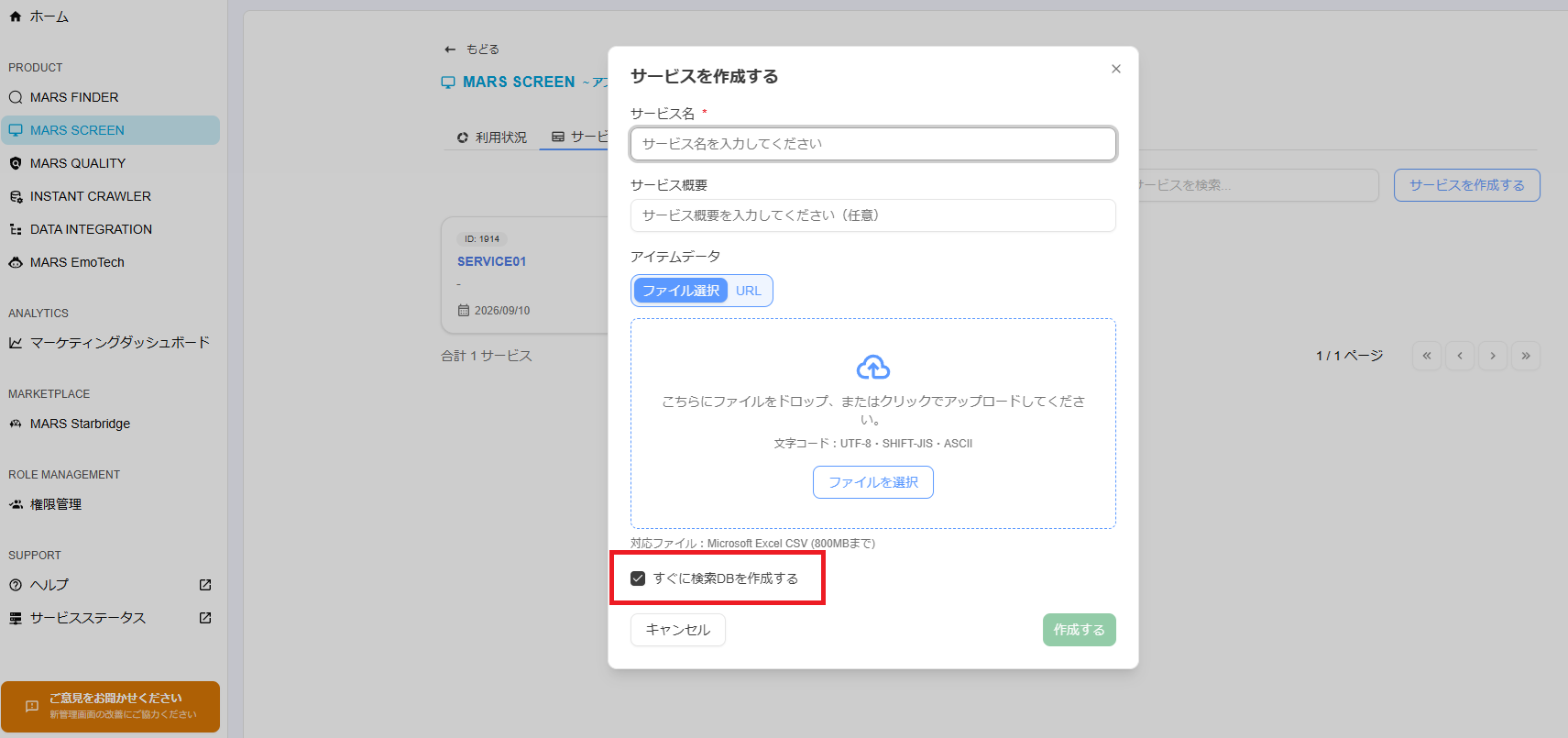Jump to the last page arrow
The image size is (1568, 738).
click(x=1526, y=356)
